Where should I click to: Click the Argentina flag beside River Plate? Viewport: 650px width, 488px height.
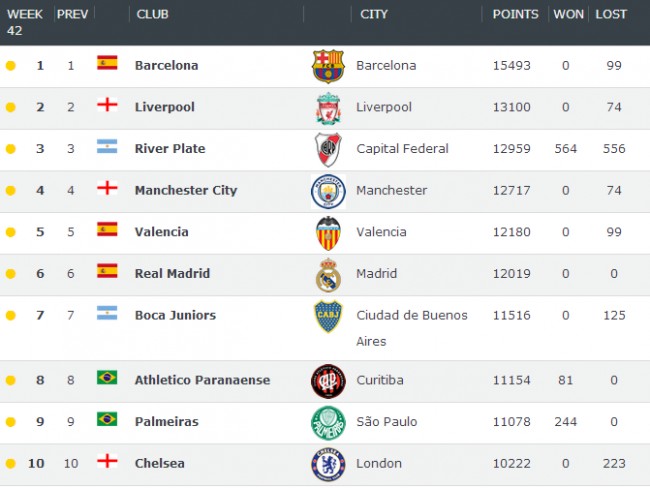point(107,146)
